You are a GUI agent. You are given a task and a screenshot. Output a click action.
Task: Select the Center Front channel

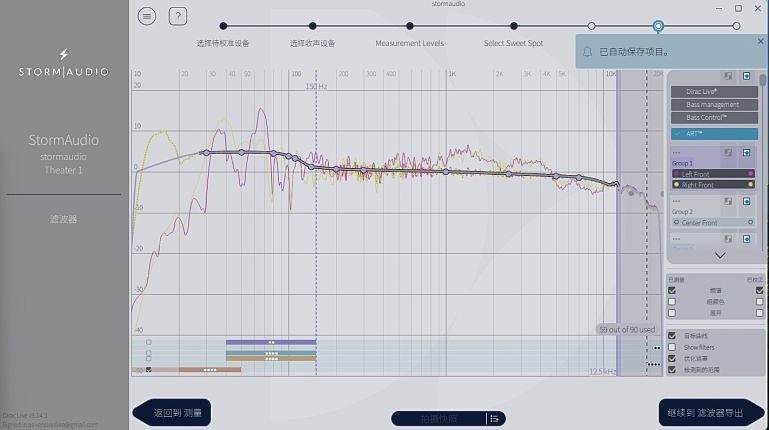(713, 223)
